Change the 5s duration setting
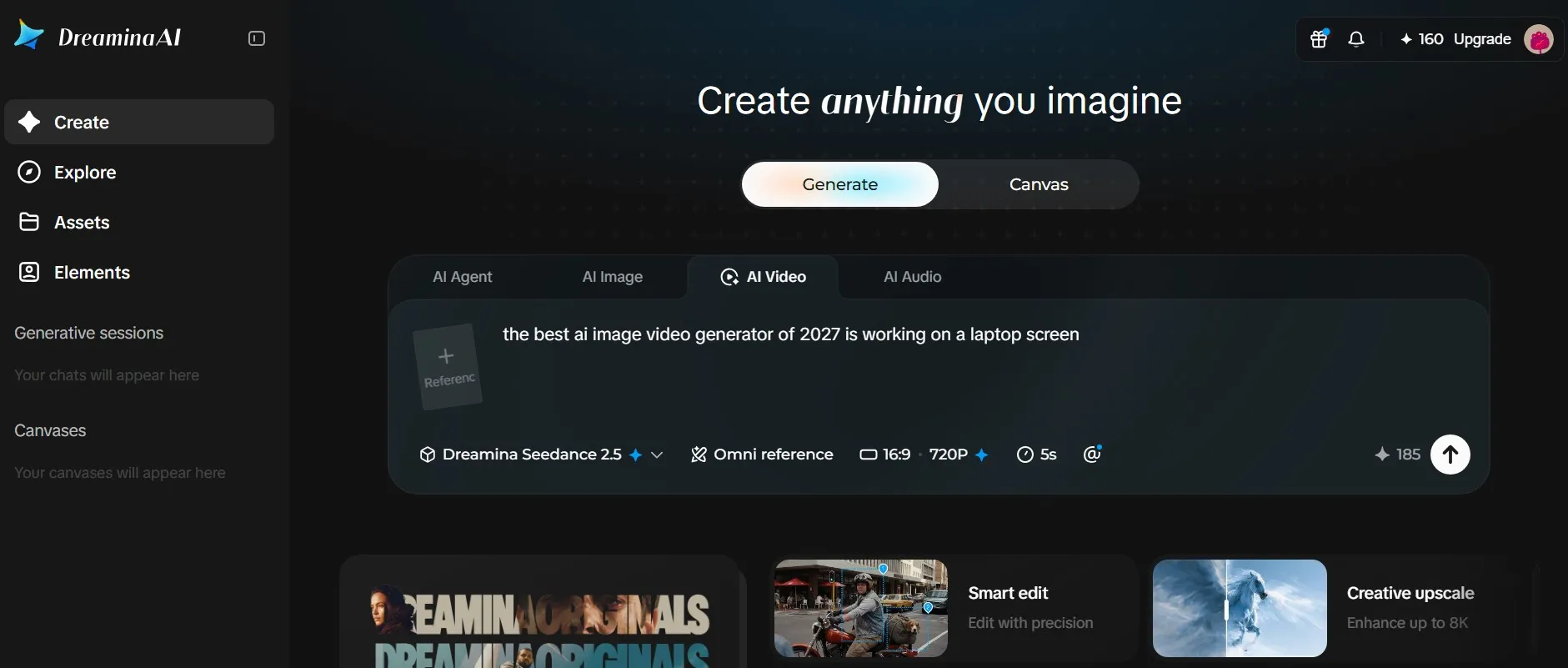The width and height of the screenshot is (1568, 668). (x=1036, y=455)
